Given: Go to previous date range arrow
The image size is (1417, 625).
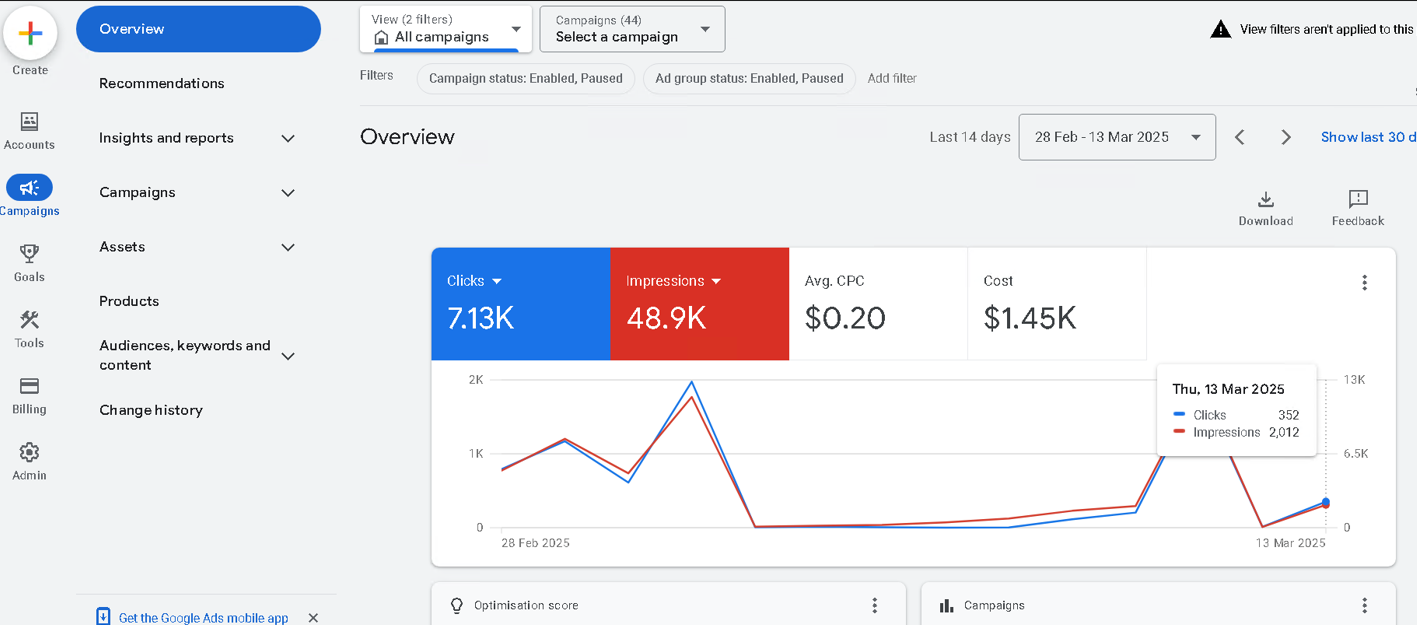Looking at the screenshot, I should (x=1240, y=137).
